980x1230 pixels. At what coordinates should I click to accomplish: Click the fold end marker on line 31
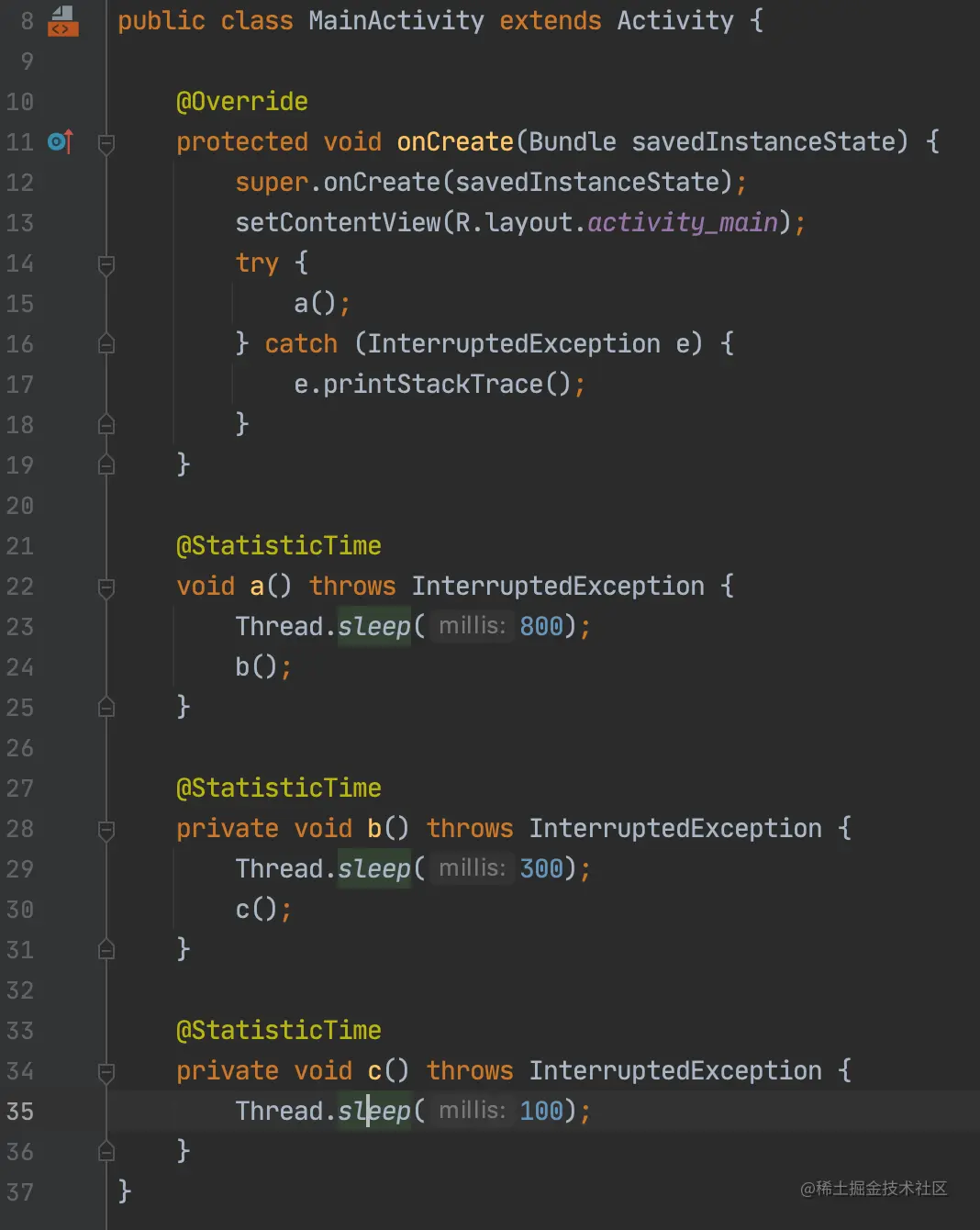(106, 950)
